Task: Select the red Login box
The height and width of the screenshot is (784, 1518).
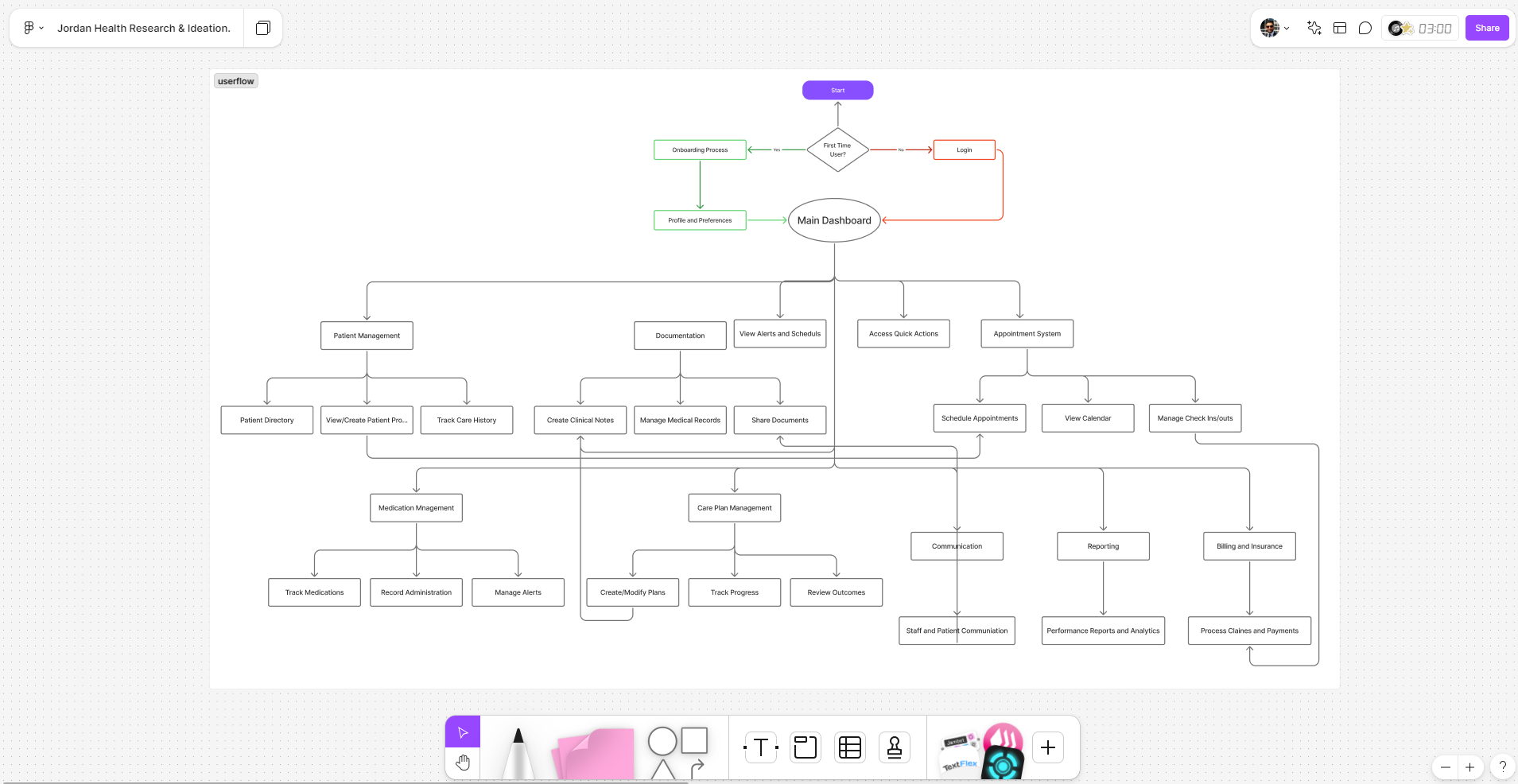Action: (x=964, y=149)
